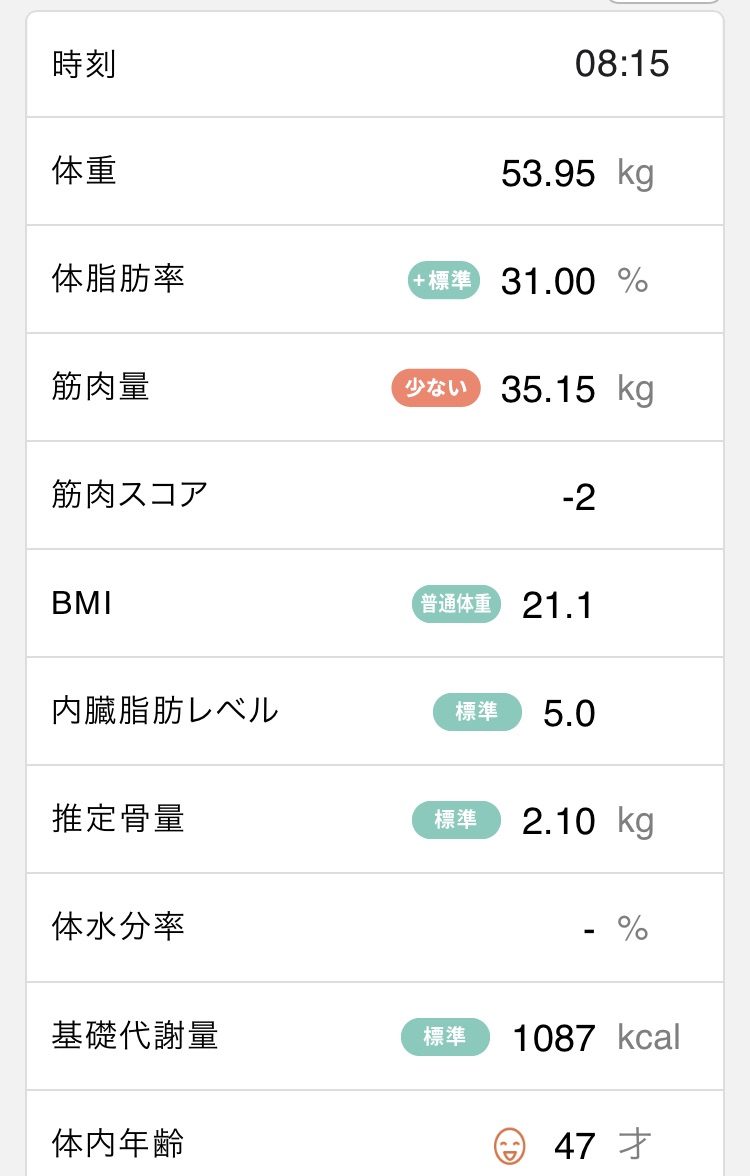Open the 時刻 row
The width and height of the screenshot is (750, 1176).
pyautogui.click(x=375, y=64)
